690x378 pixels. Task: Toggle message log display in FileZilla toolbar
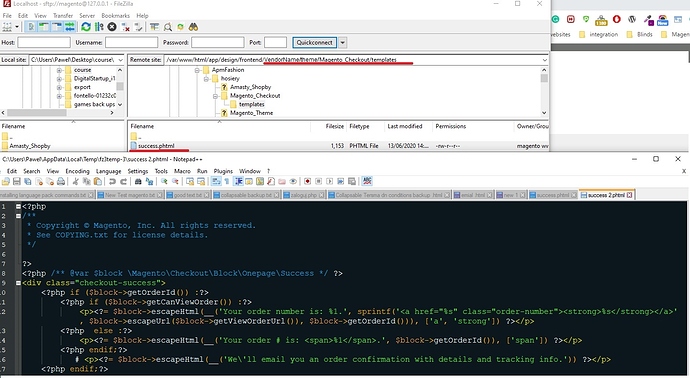coord(31,27)
